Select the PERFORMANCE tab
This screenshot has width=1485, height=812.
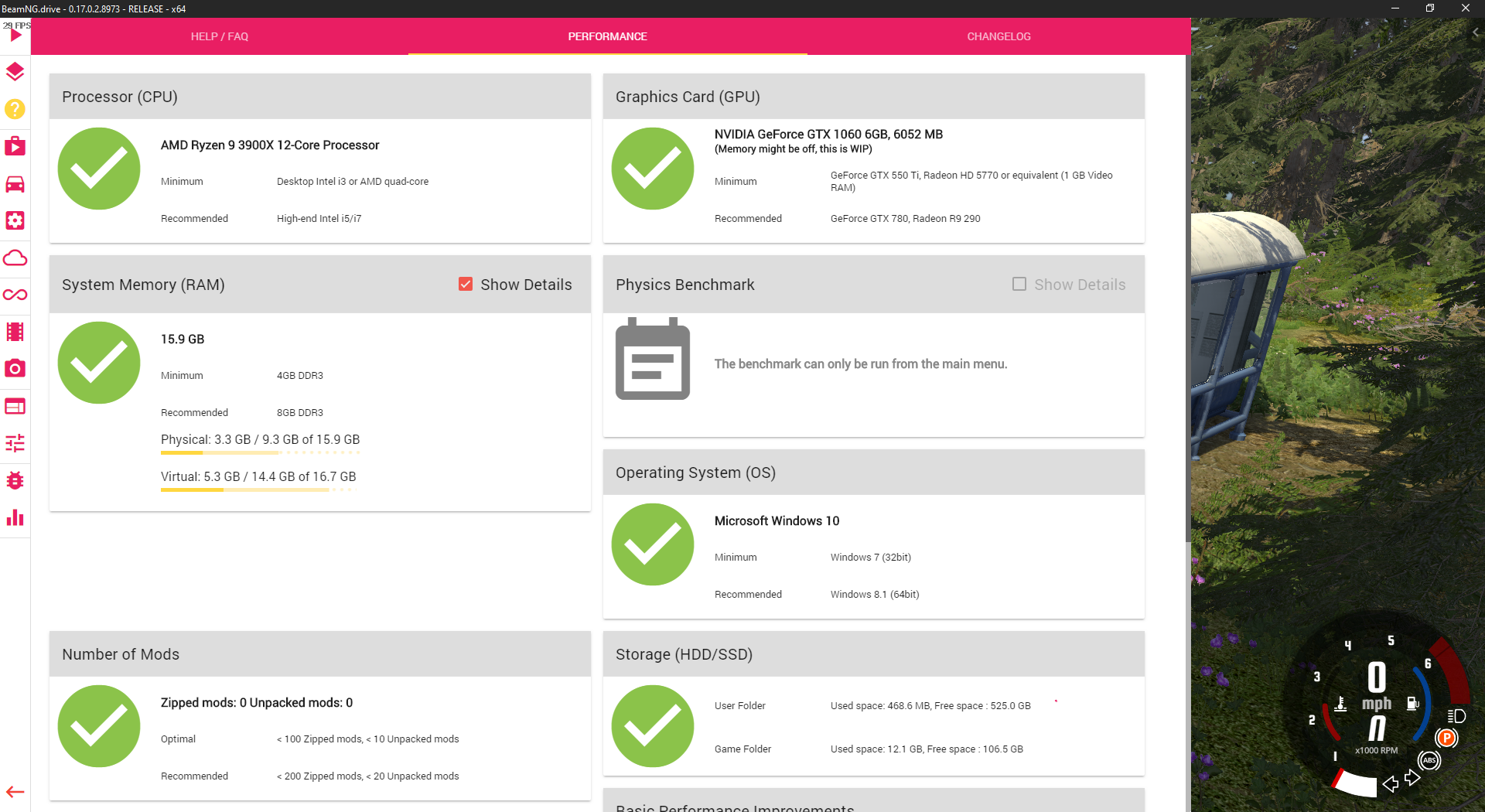[608, 36]
